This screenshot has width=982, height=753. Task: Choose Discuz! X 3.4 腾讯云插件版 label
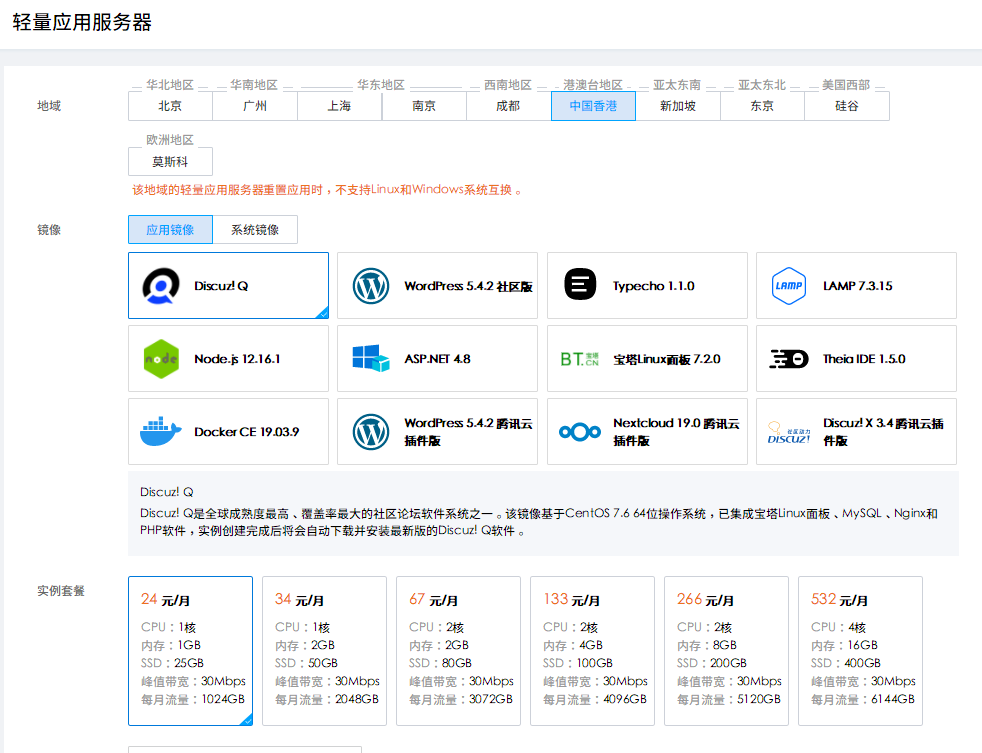(883, 432)
